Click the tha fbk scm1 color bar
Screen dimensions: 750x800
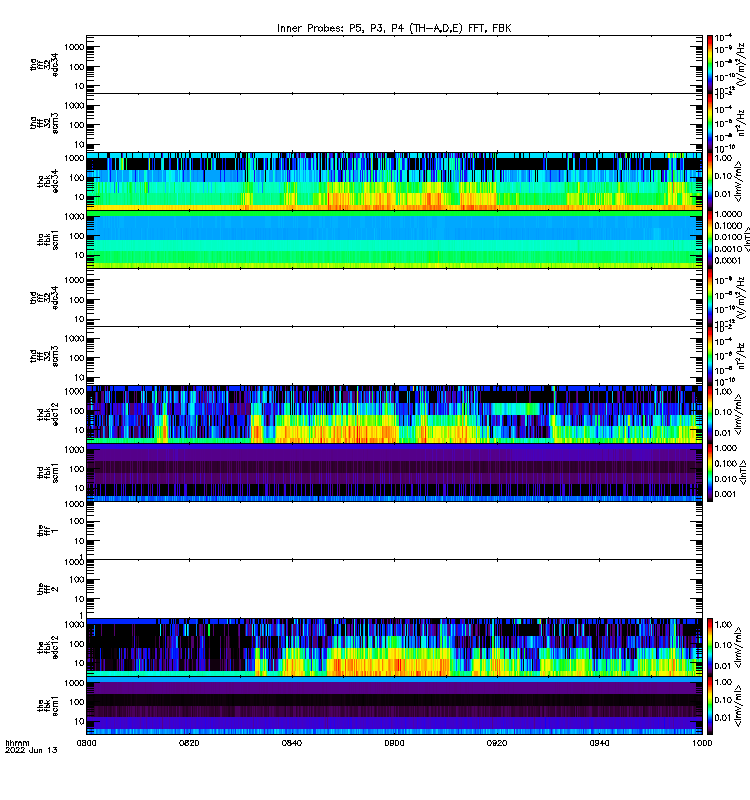point(710,239)
